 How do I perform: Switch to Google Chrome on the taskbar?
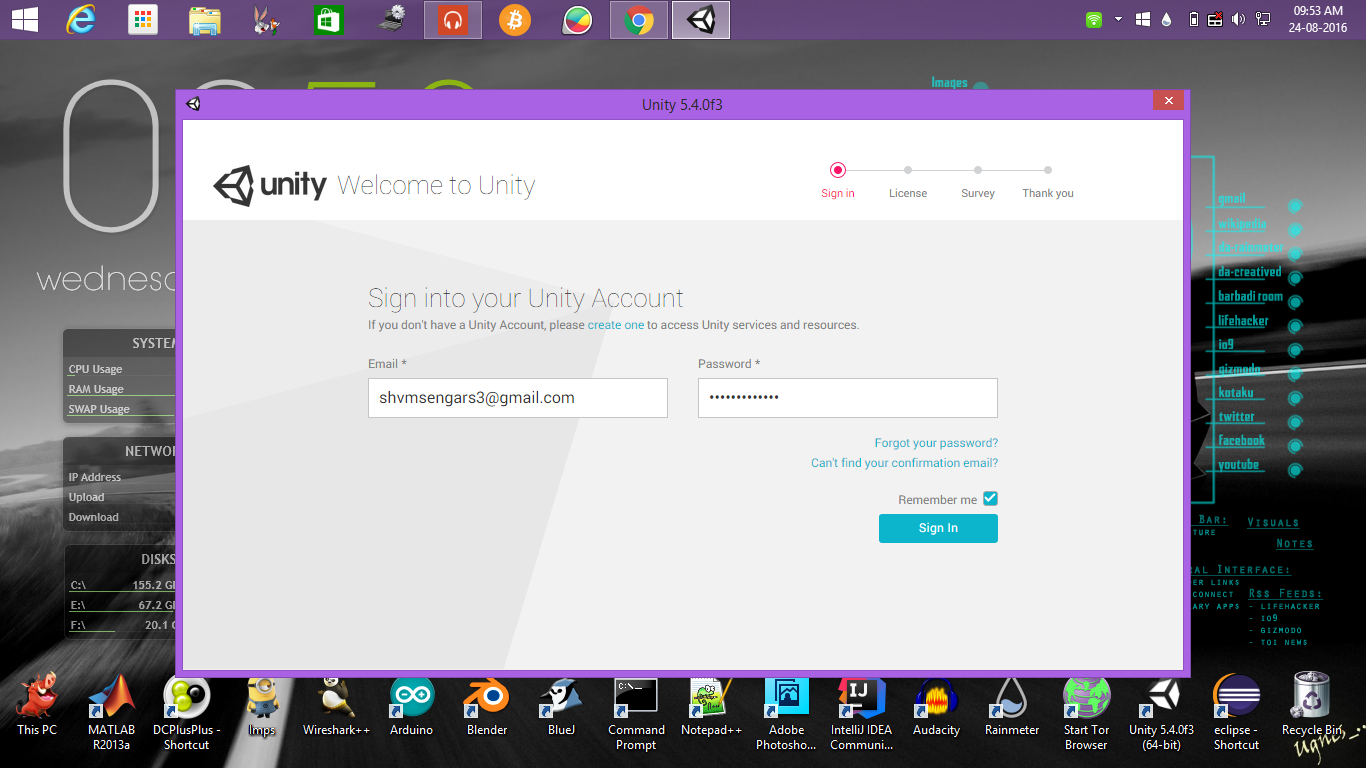click(639, 20)
